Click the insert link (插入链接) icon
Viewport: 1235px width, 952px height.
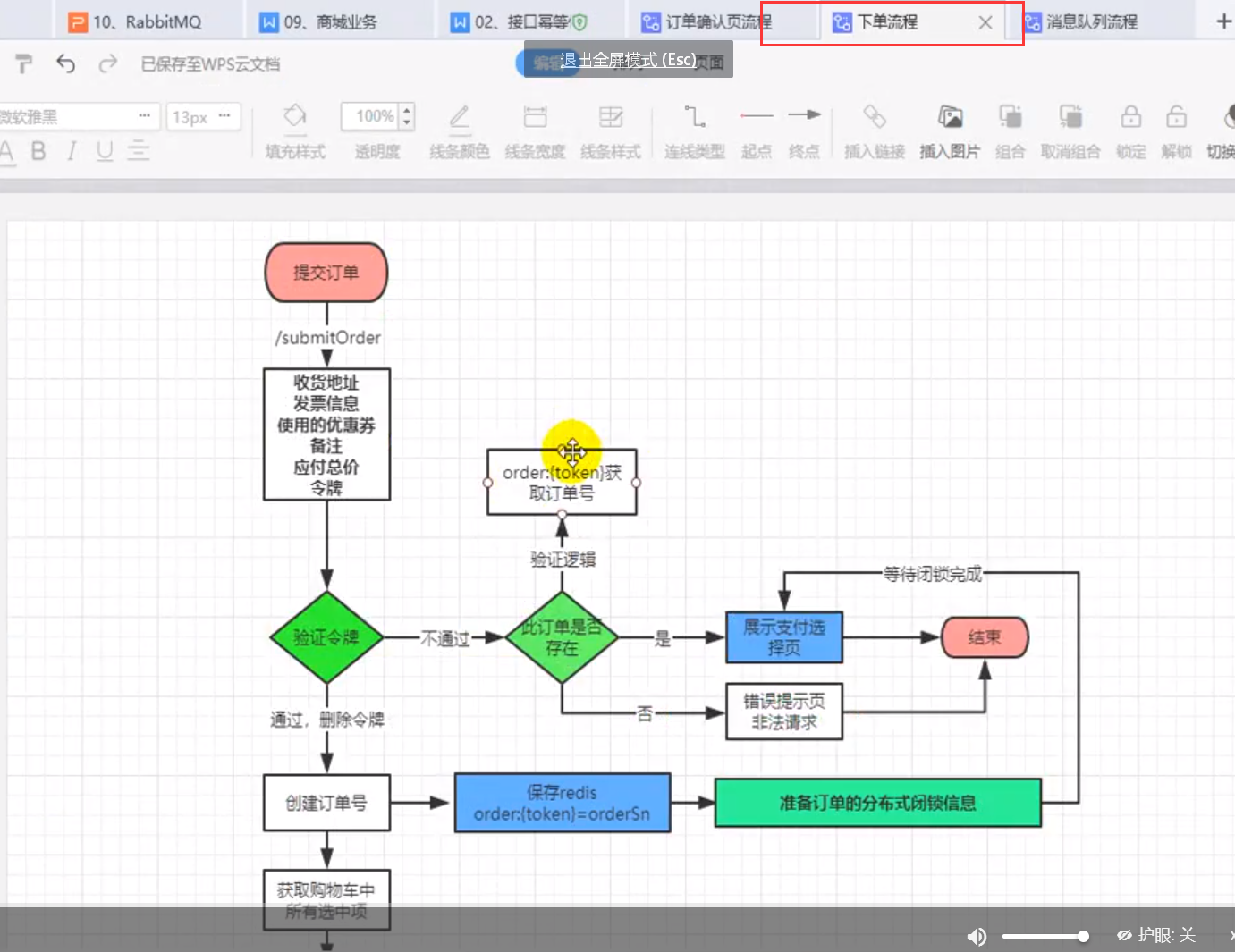click(874, 117)
